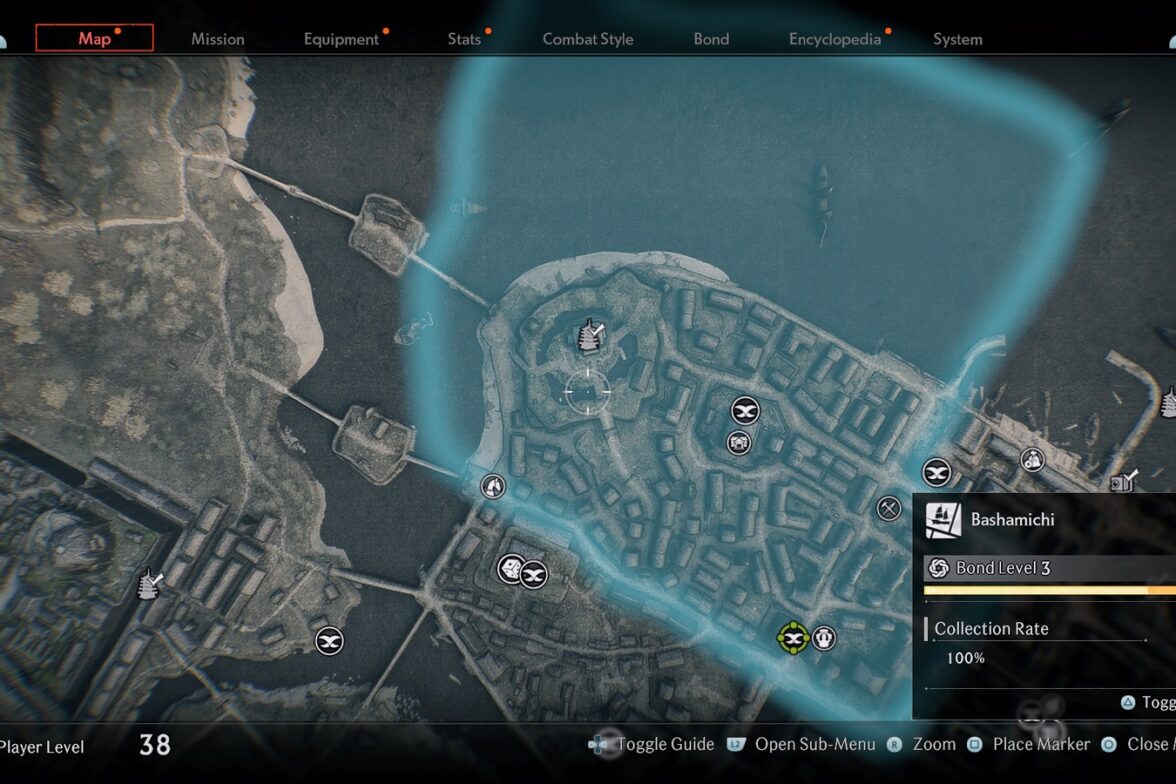The image size is (1176, 784).
Task: Click the green-highlighted map marker
Action: click(x=793, y=638)
